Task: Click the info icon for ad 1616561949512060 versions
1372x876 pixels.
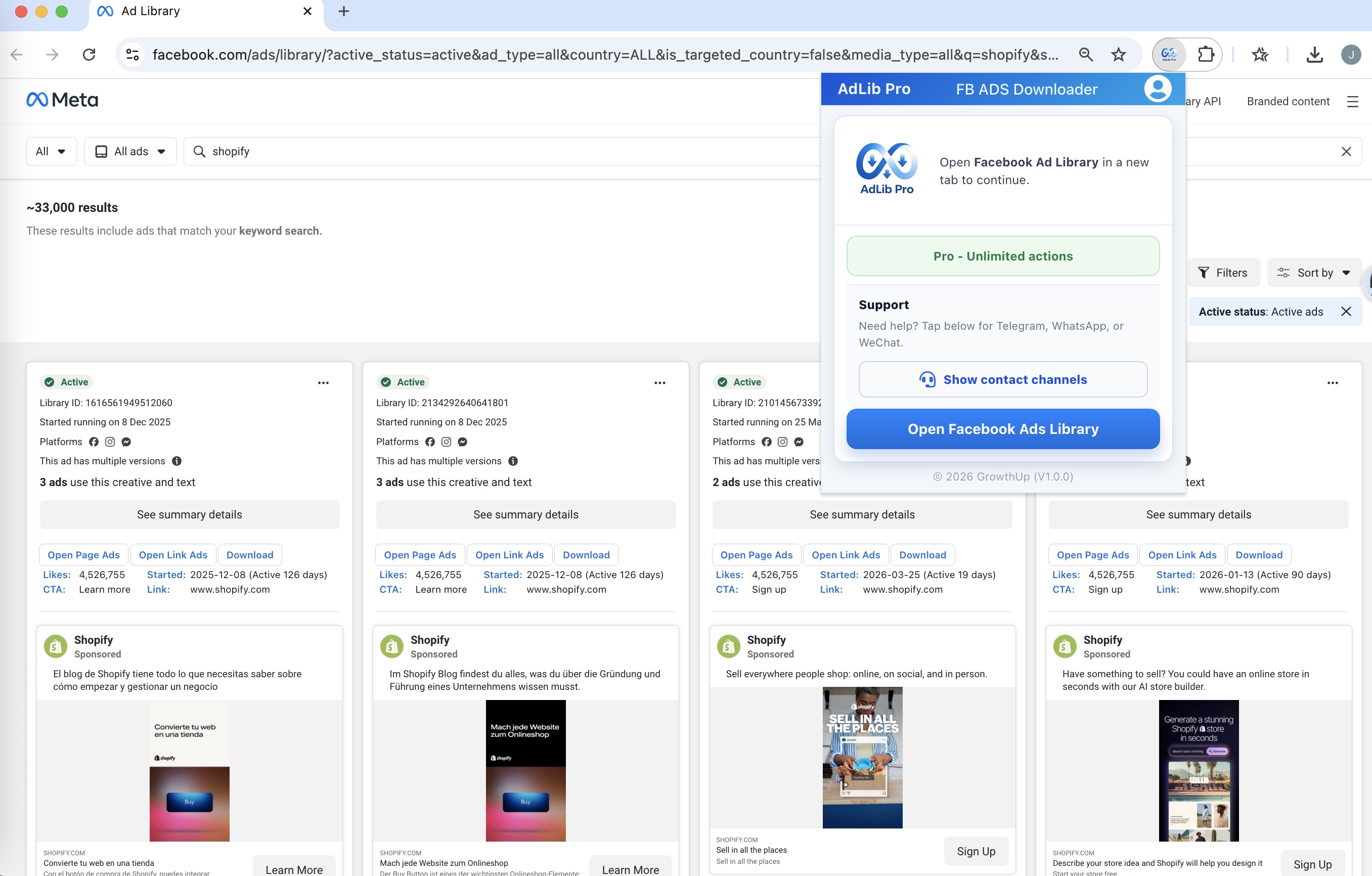Action: [177, 461]
